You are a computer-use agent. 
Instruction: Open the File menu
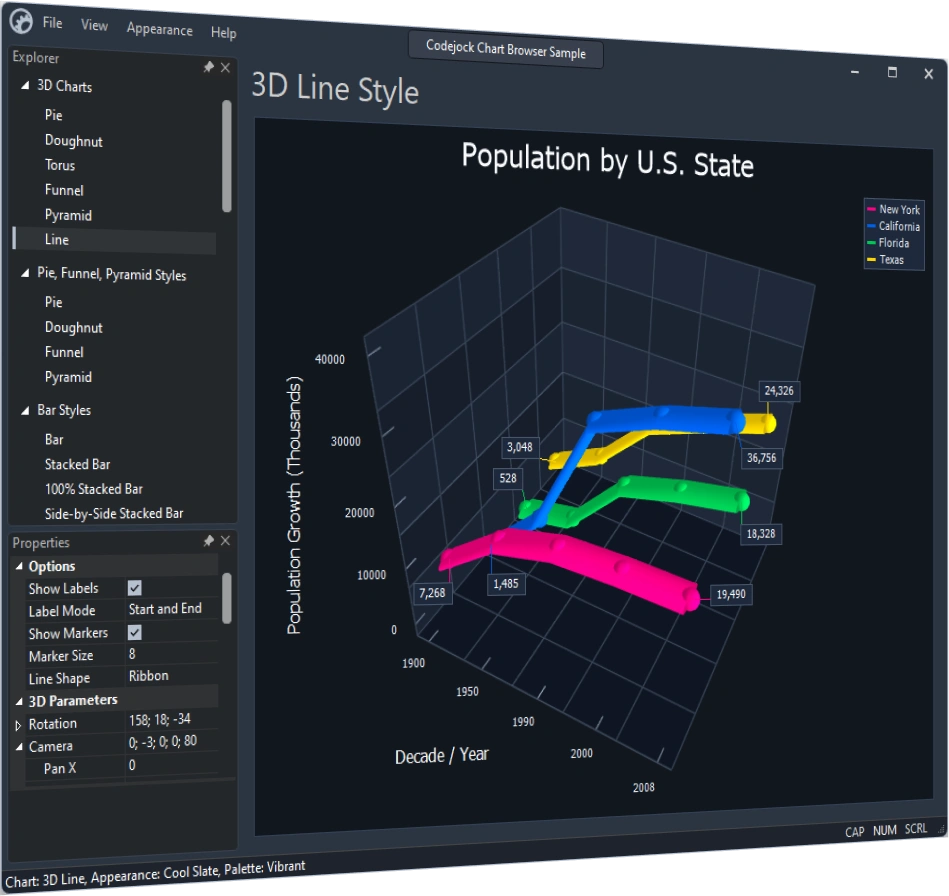53,23
